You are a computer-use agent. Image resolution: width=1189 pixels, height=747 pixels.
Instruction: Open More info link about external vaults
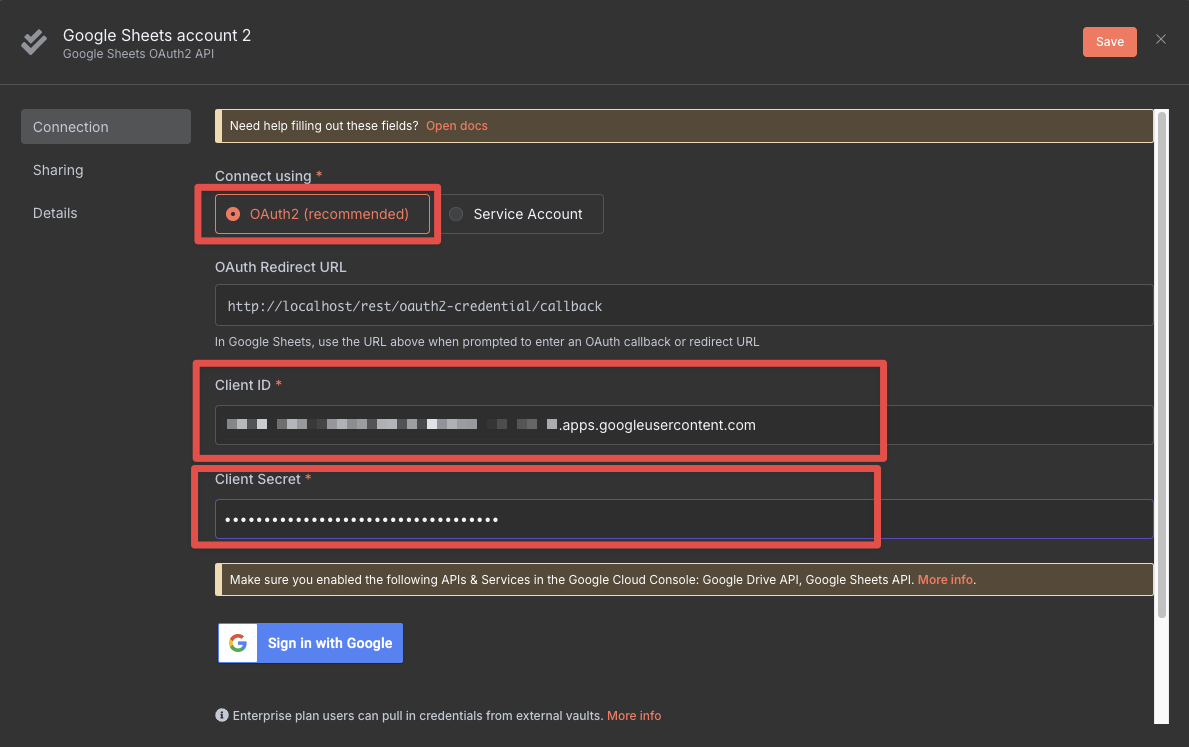[x=634, y=715]
